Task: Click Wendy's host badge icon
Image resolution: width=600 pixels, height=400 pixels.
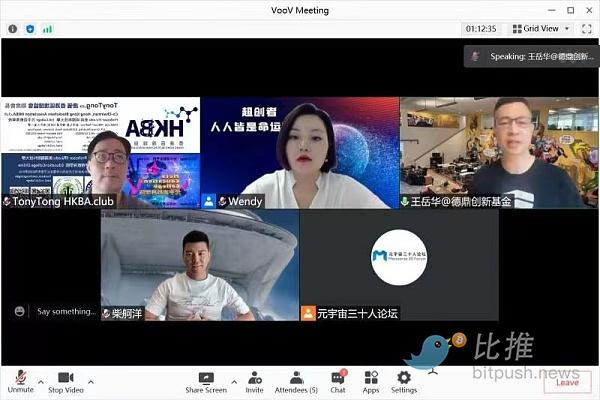Action: coord(209,201)
